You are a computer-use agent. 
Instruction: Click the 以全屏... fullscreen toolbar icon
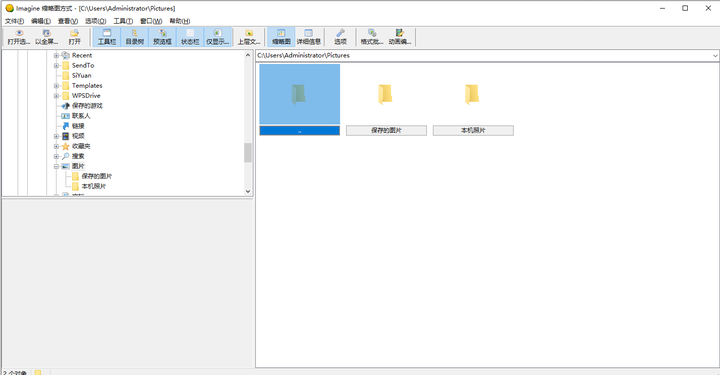(x=46, y=33)
